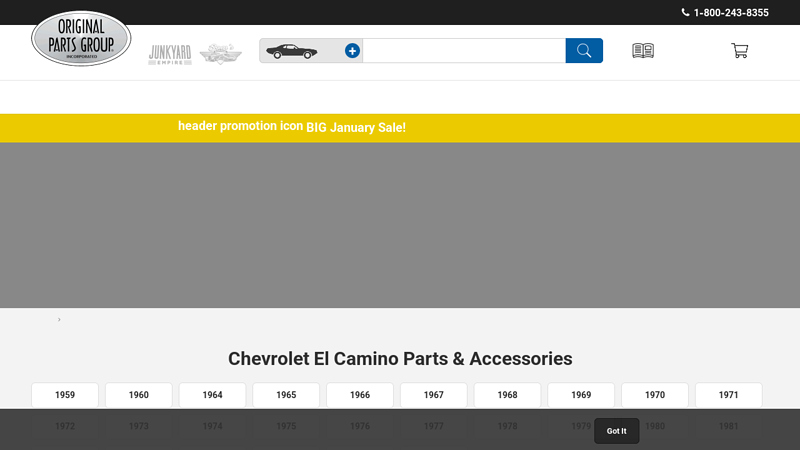Open the Junkyard Empire logo link
The height and width of the screenshot is (450, 800).
pyautogui.click(x=170, y=54)
